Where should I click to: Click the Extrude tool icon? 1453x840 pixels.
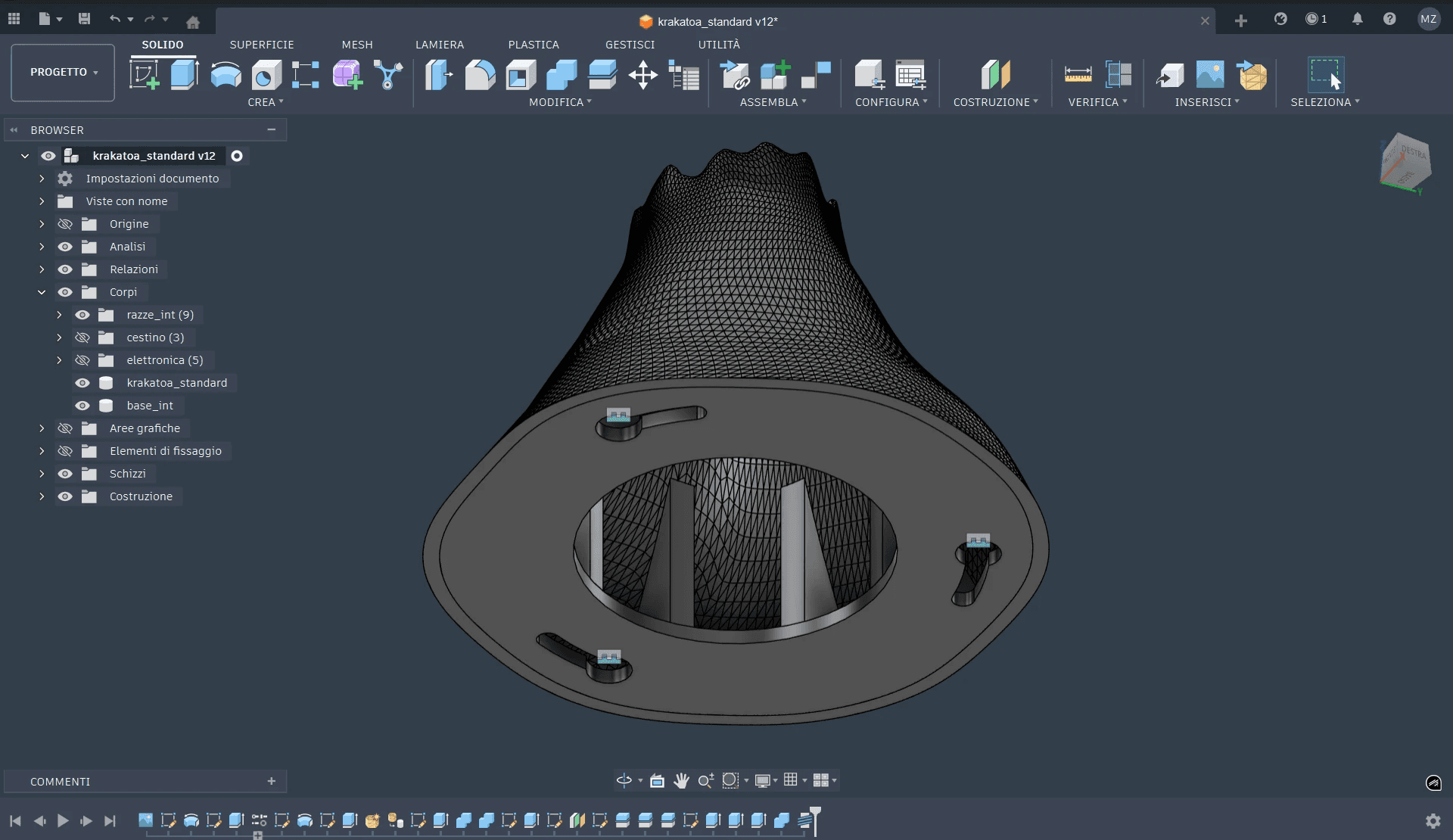(184, 75)
